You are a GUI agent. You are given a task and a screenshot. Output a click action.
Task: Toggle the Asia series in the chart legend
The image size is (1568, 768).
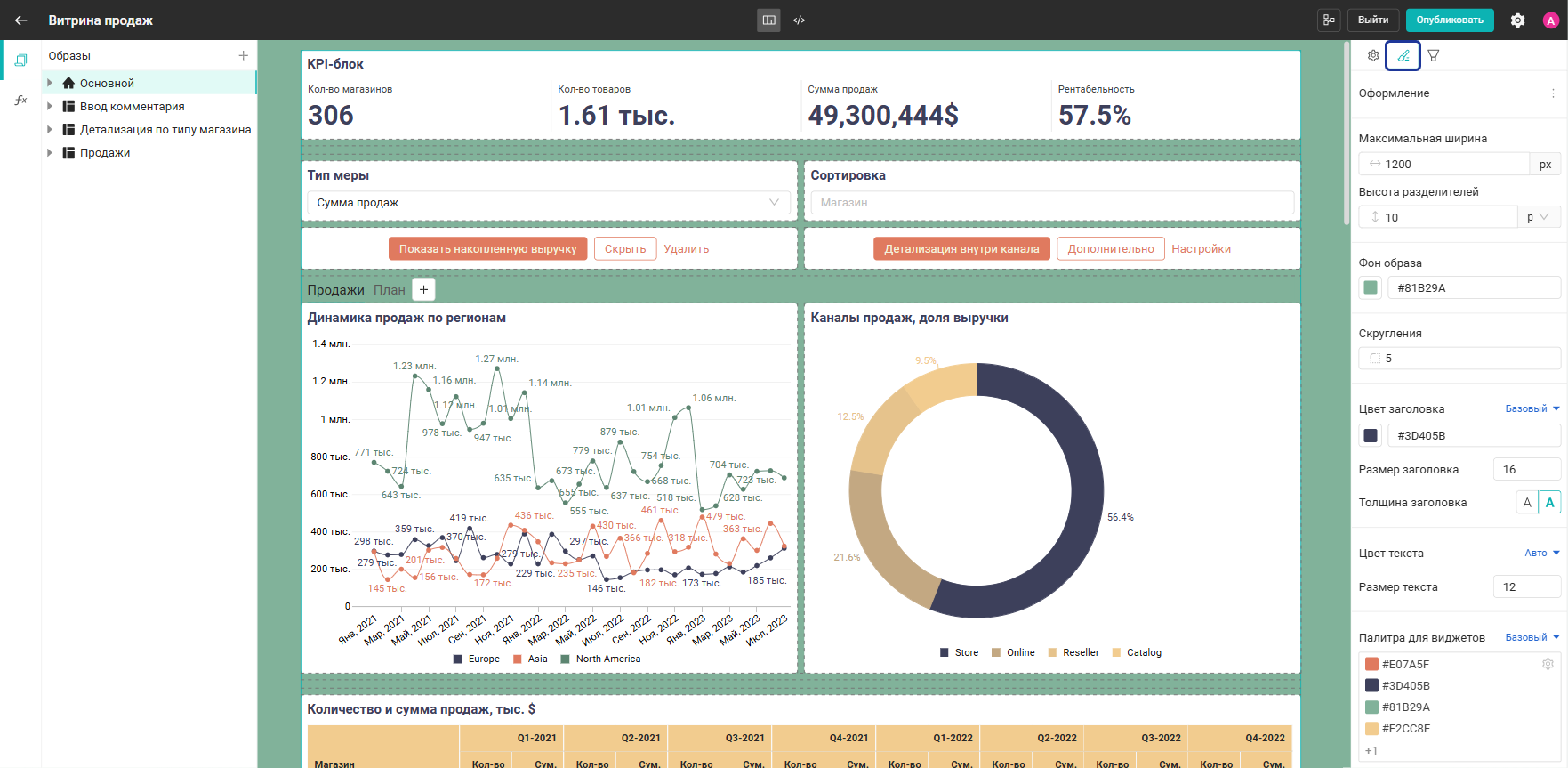[x=530, y=659]
